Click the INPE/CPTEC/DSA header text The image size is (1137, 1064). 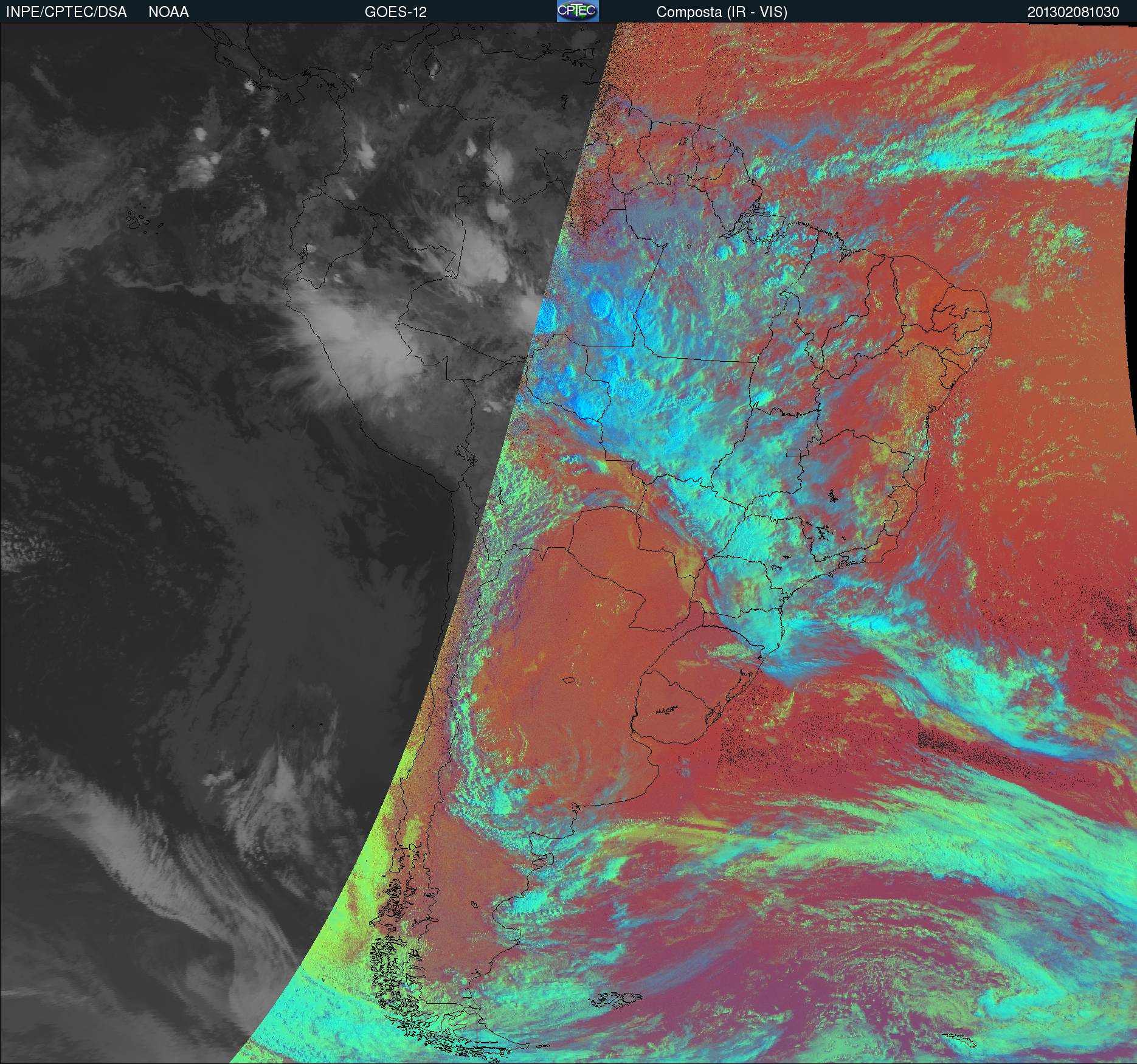pos(66,12)
